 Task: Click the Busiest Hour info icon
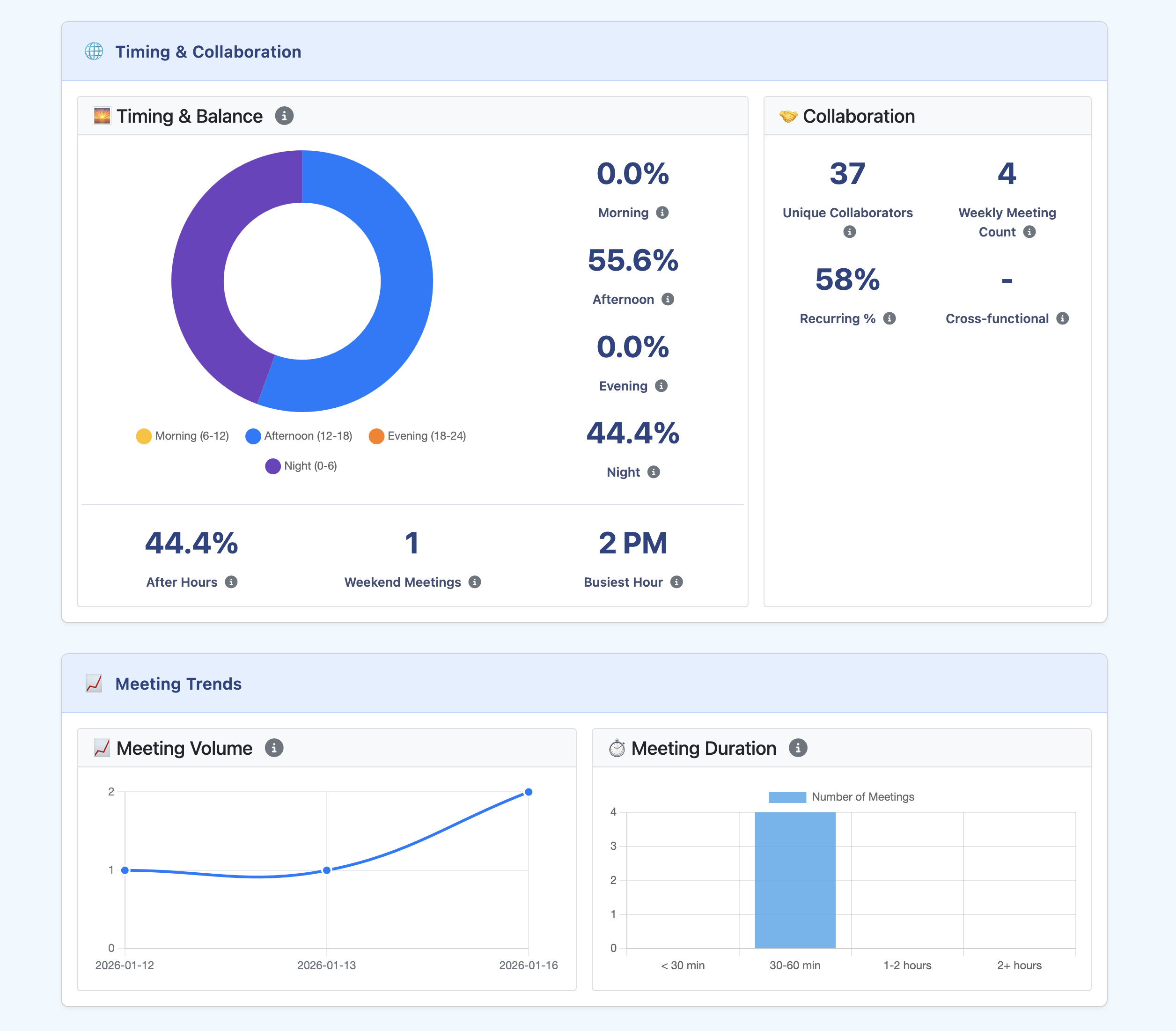[676, 582]
